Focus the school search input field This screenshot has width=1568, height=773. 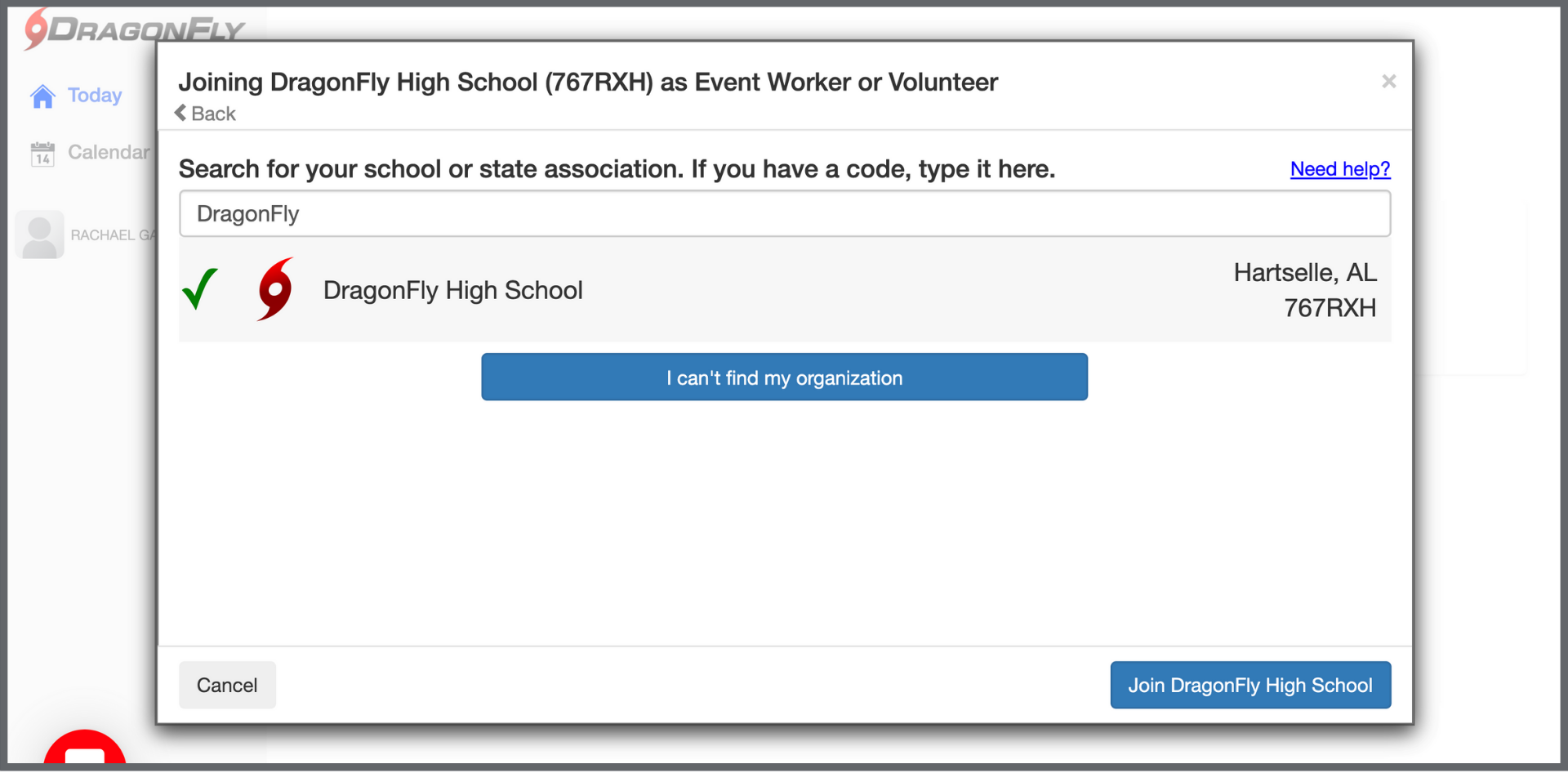pyautogui.click(x=784, y=214)
